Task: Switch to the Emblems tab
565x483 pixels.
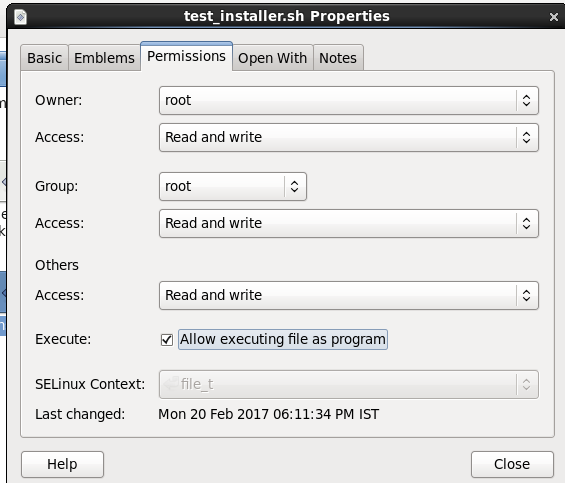Action: point(104,58)
